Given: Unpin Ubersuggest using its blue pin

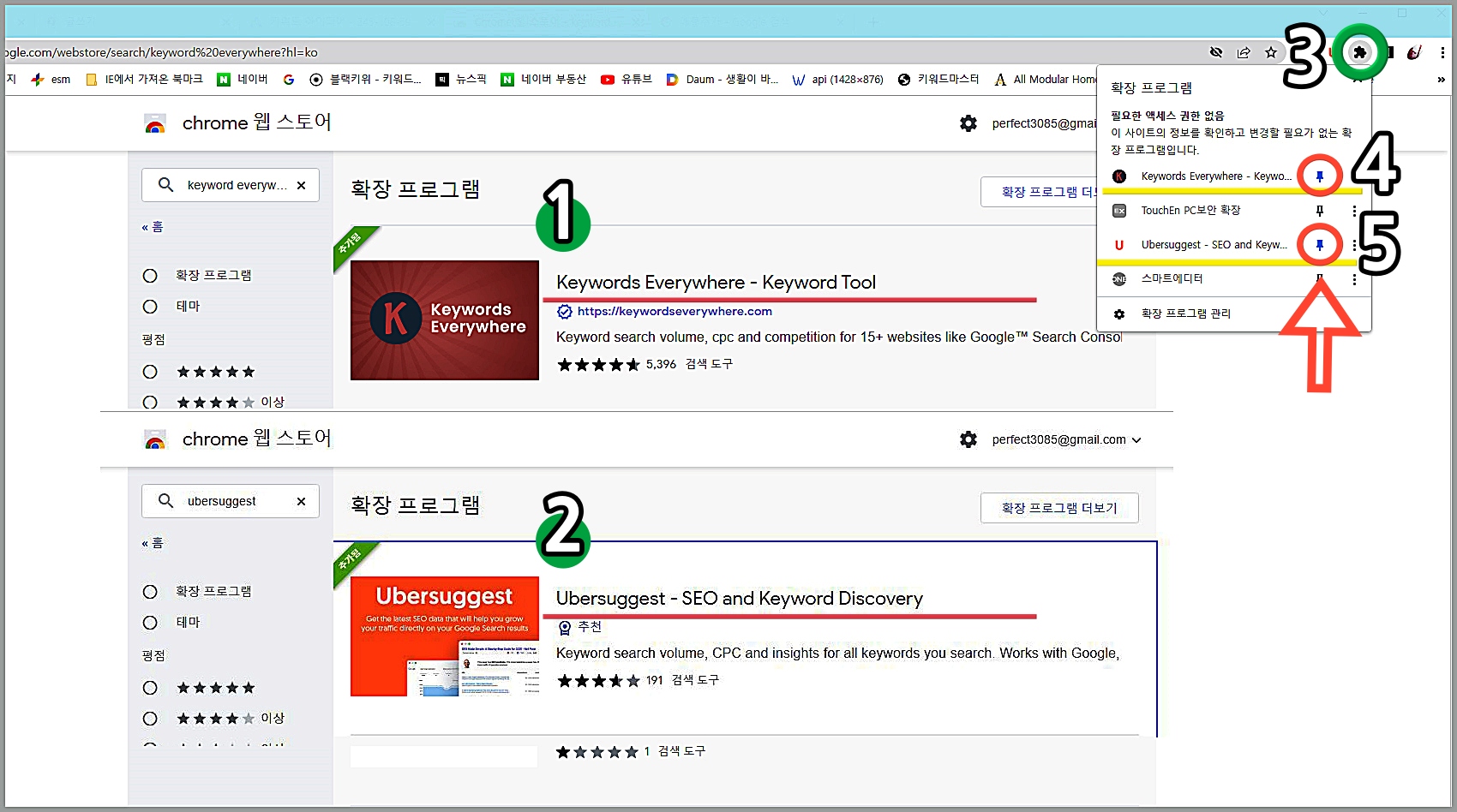Looking at the screenshot, I should [x=1320, y=245].
